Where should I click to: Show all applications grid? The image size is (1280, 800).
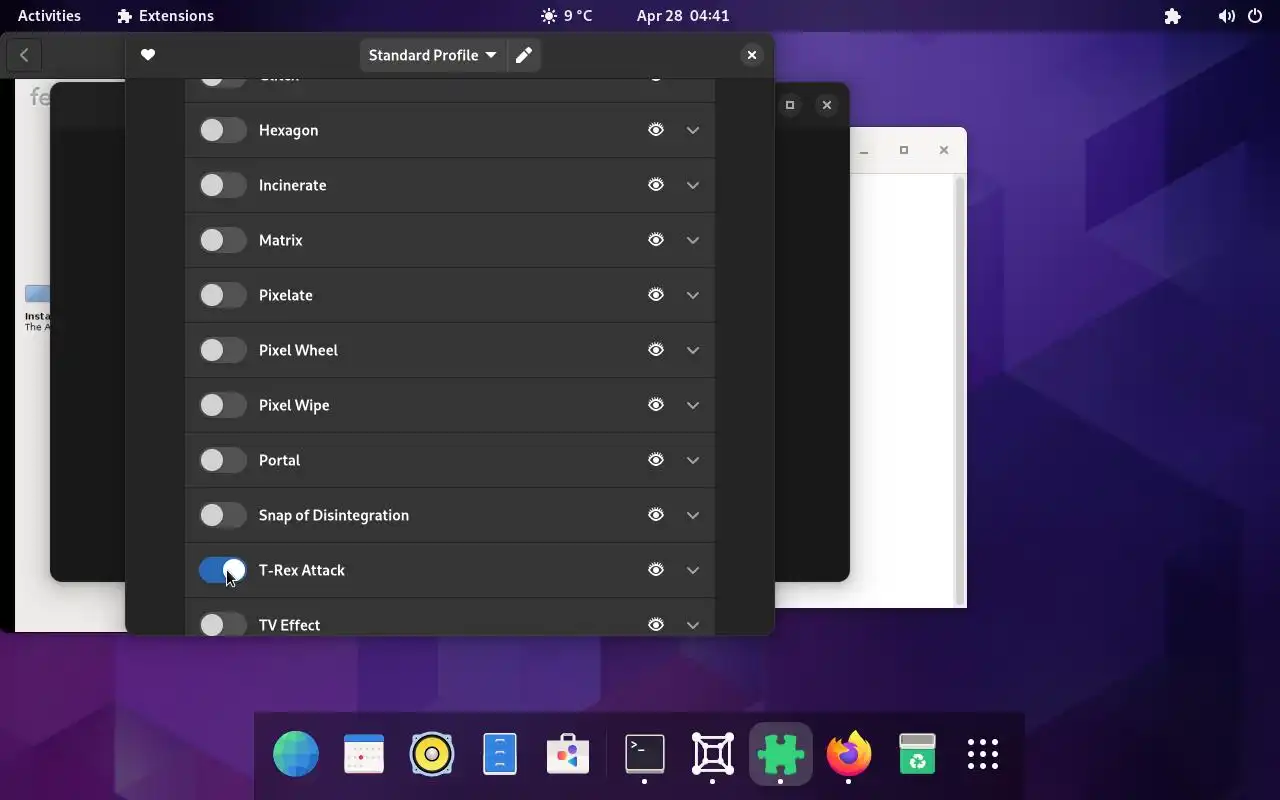(984, 754)
